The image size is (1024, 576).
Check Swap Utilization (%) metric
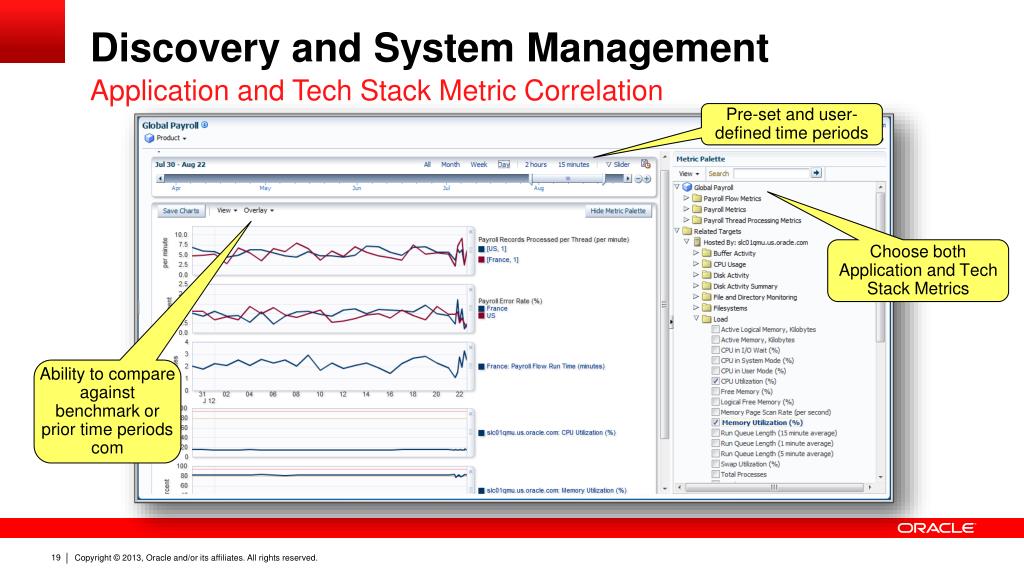tap(716, 464)
